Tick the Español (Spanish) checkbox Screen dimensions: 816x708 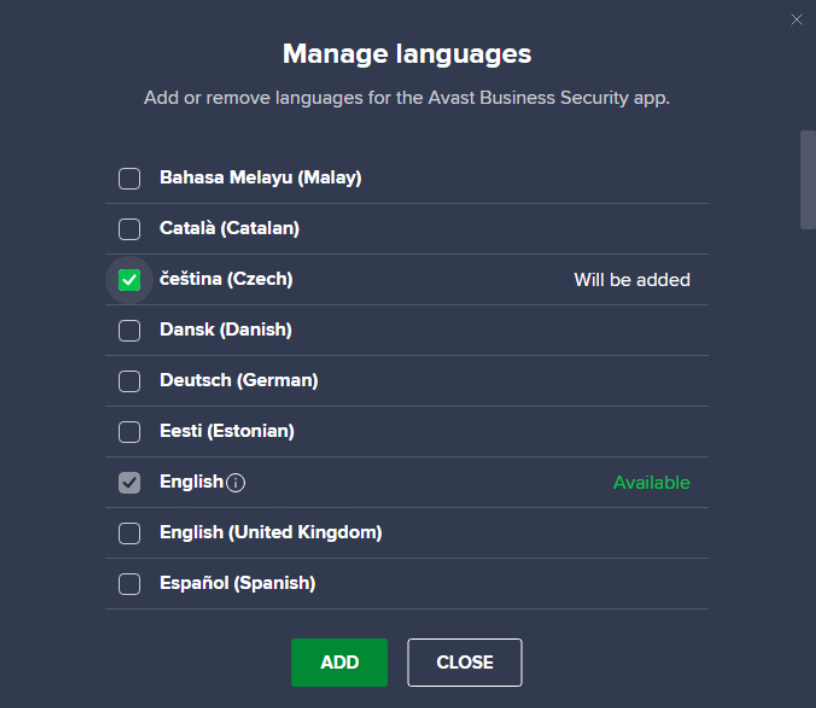[x=129, y=584]
